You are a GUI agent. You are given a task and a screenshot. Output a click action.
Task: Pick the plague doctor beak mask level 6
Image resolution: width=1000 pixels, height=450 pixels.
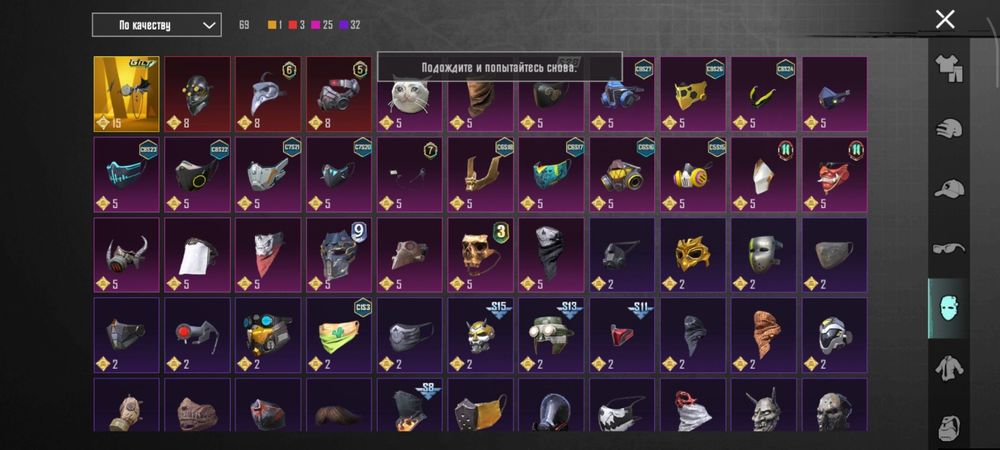click(x=268, y=94)
